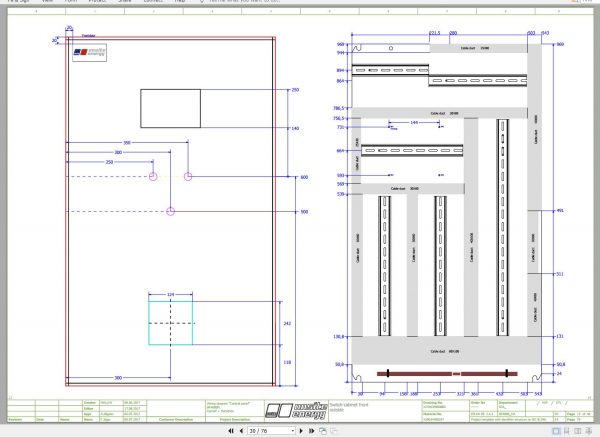Click the bottom wide Cable duct label
The width and height of the screenshot is (600, 437).
(445, 351)
